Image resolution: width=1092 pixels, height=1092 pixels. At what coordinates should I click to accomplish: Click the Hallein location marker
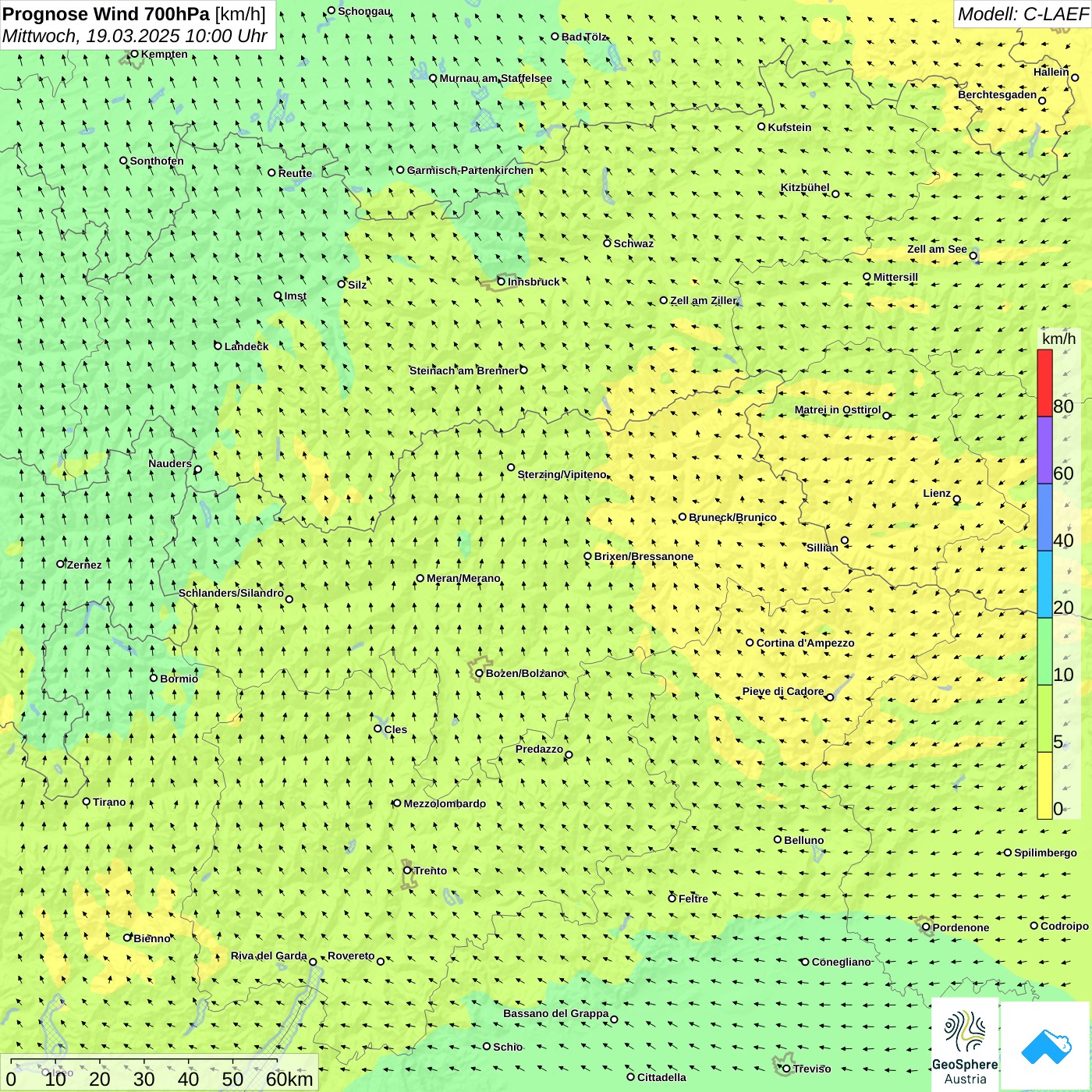coord(1075,77)
